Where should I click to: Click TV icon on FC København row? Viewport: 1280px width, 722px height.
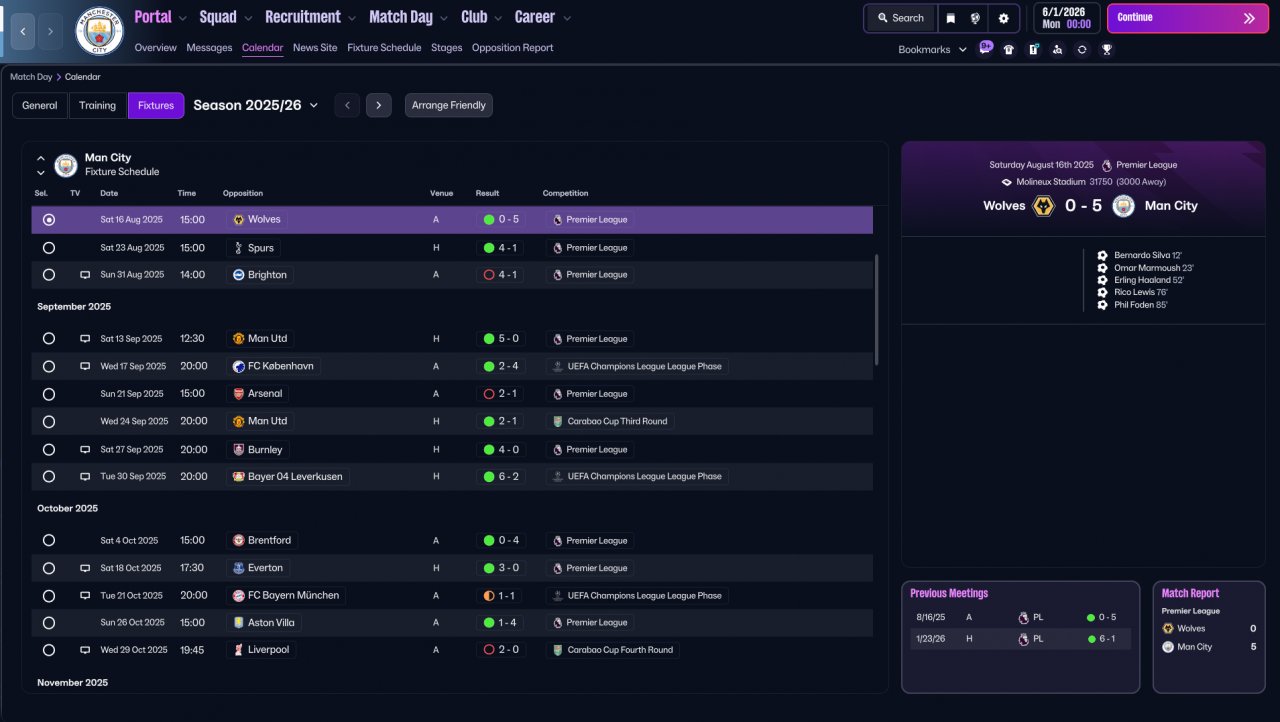[85, 367]
